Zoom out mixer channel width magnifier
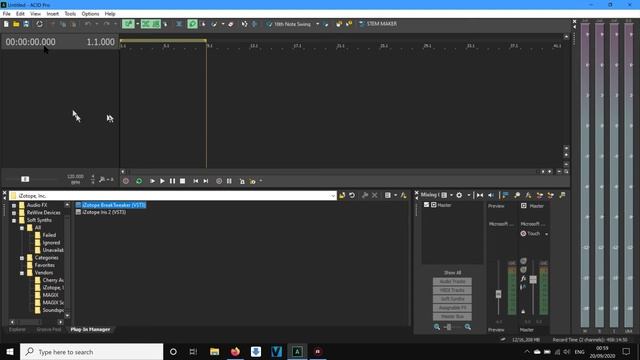Image resolution: width=640 pixels, height=360 pixels. pyautogui.click(x=437, y=327)
